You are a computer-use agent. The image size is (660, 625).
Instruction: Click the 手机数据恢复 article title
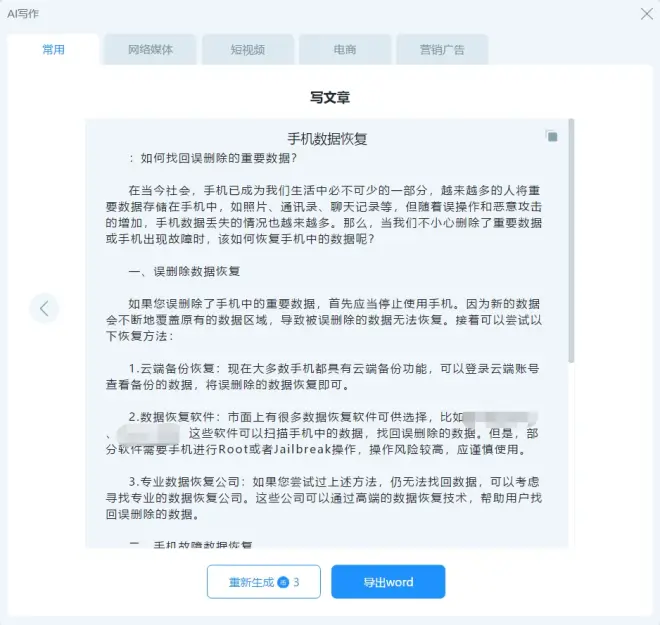pos(329,138)
